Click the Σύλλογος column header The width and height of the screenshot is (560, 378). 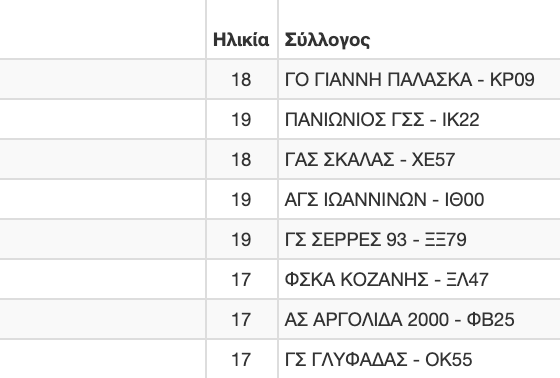(x=327, y=40)
